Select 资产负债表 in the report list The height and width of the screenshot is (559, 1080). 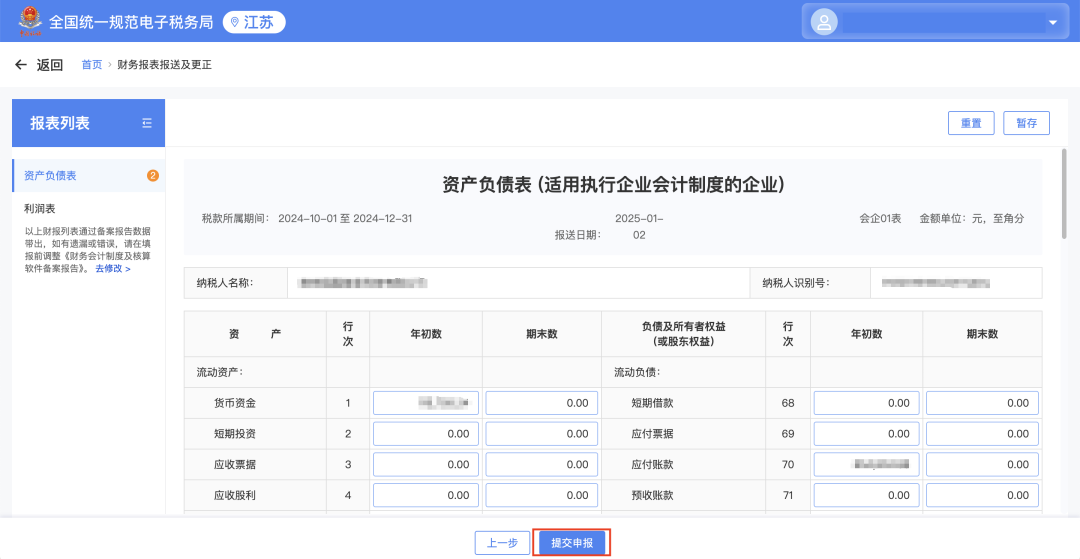88,176
